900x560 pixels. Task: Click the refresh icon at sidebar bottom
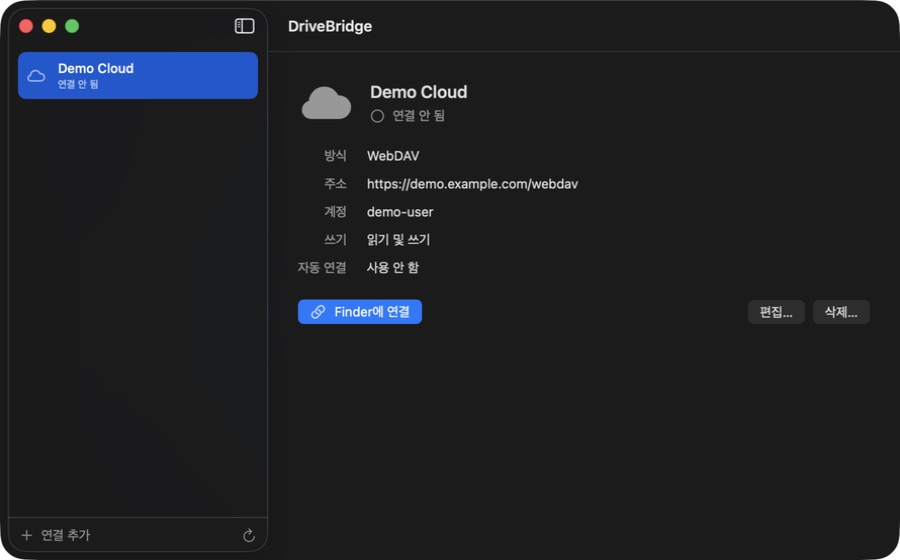(x=249, y=535)
